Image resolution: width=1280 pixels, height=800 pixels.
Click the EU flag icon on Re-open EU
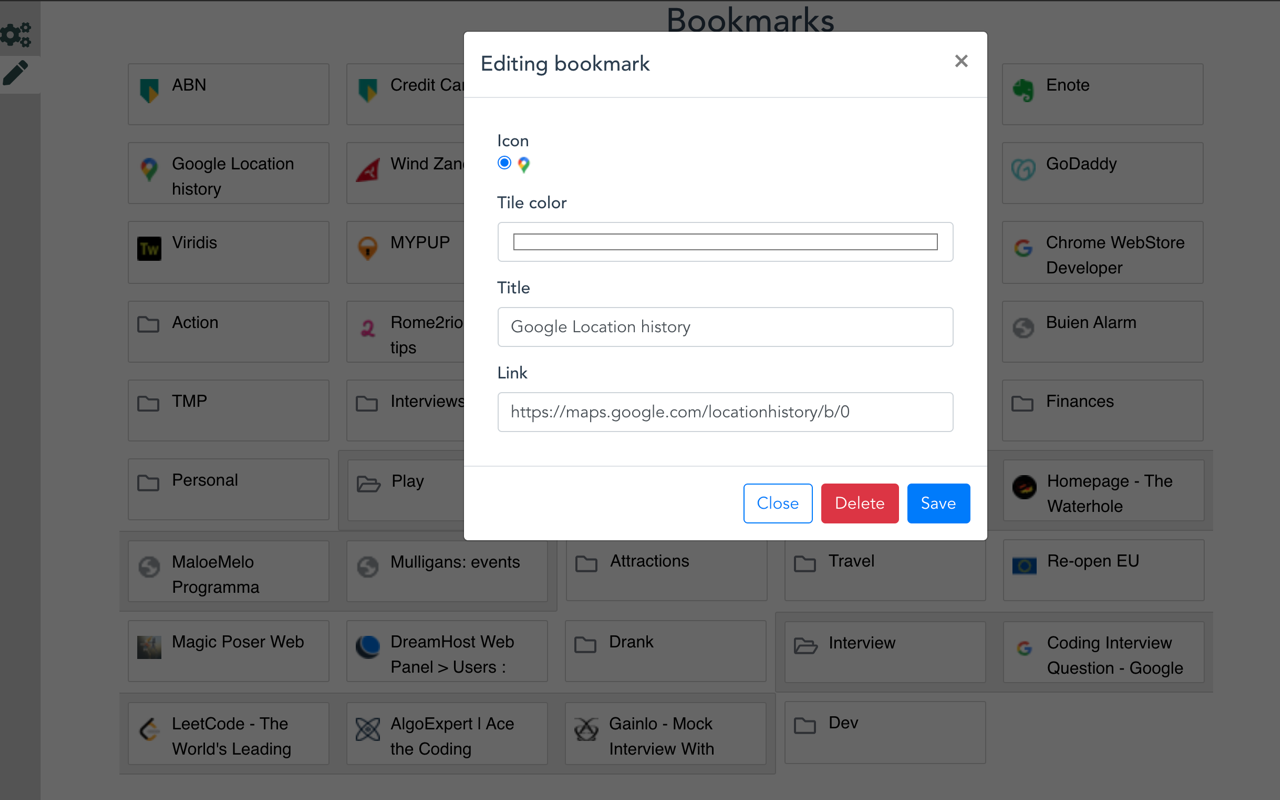tap(1023, 564)
